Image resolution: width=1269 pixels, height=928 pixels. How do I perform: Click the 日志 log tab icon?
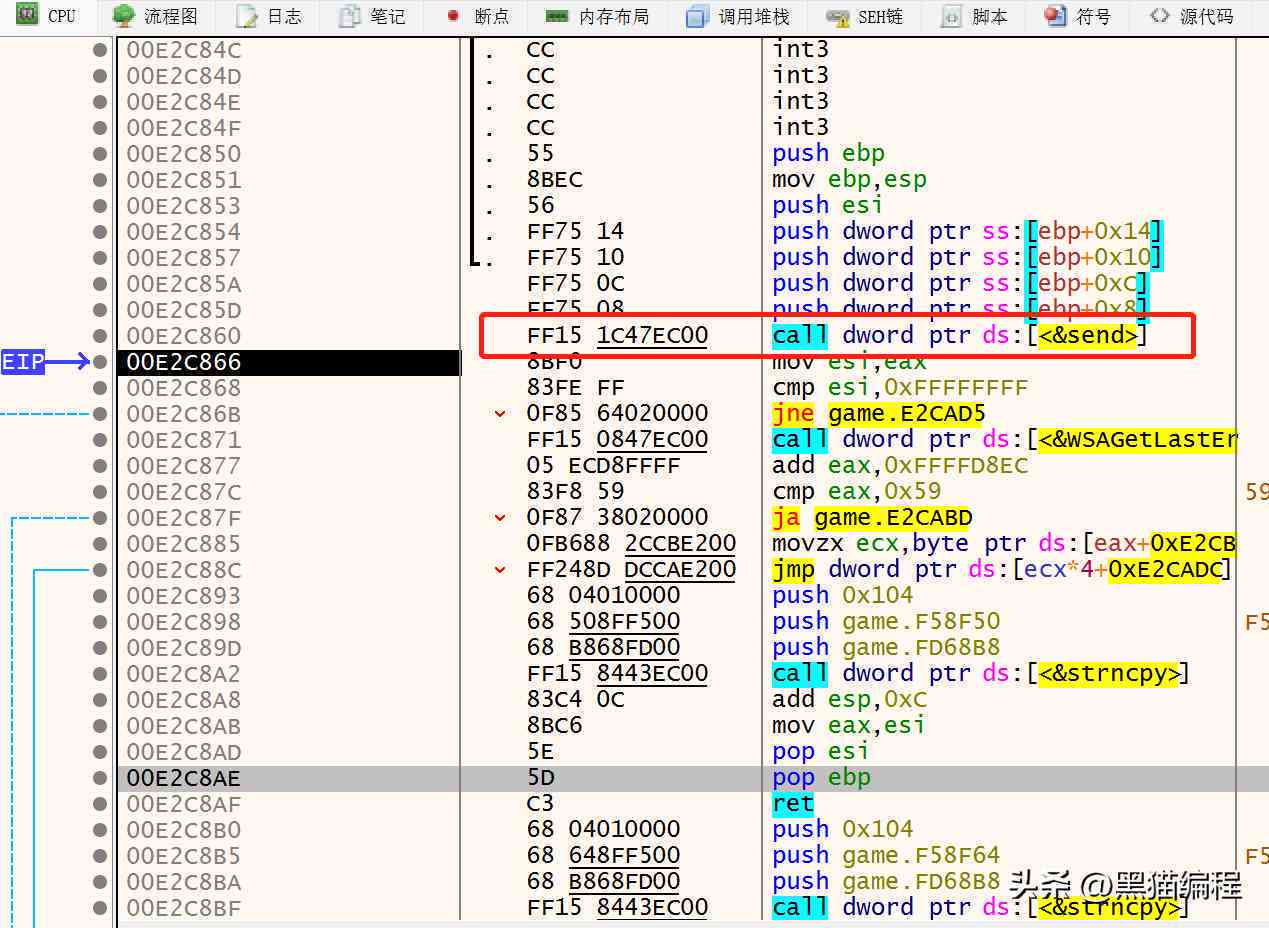click(246, 16)
